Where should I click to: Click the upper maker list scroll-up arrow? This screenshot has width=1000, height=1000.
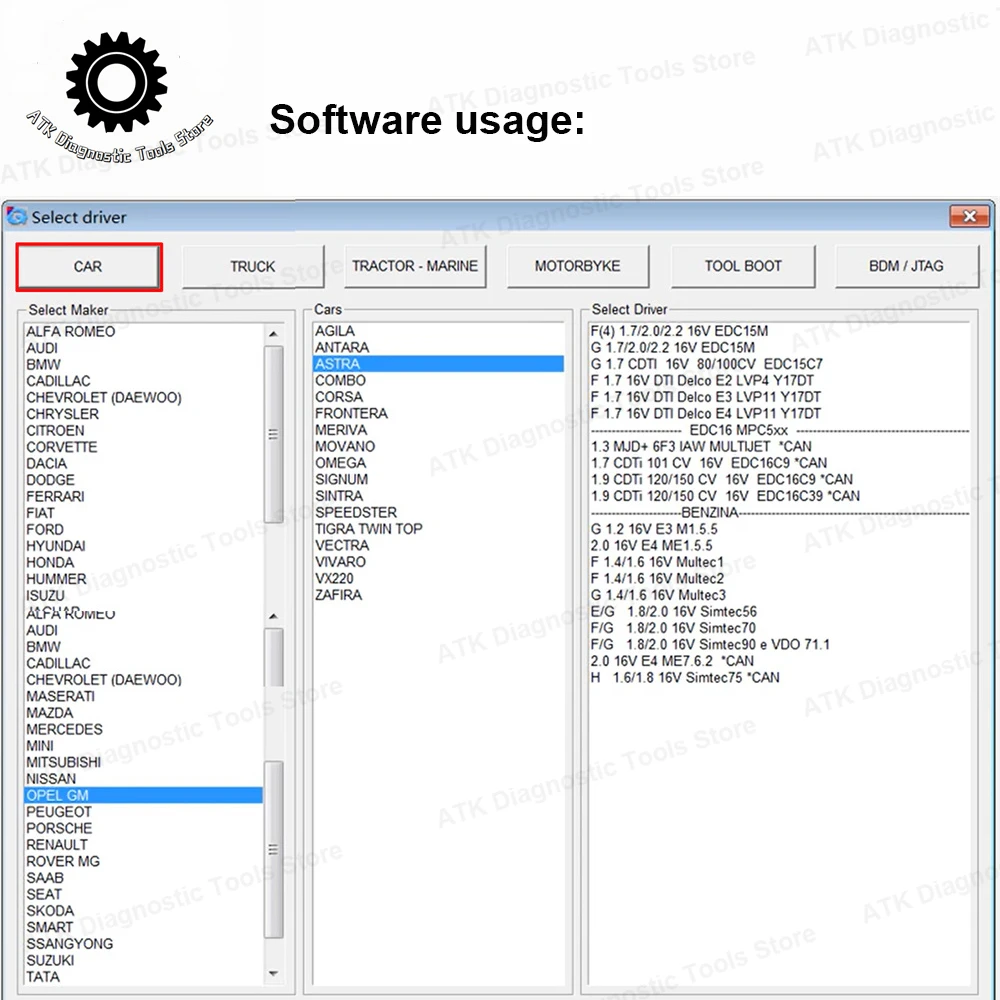(x=273, y=334)
